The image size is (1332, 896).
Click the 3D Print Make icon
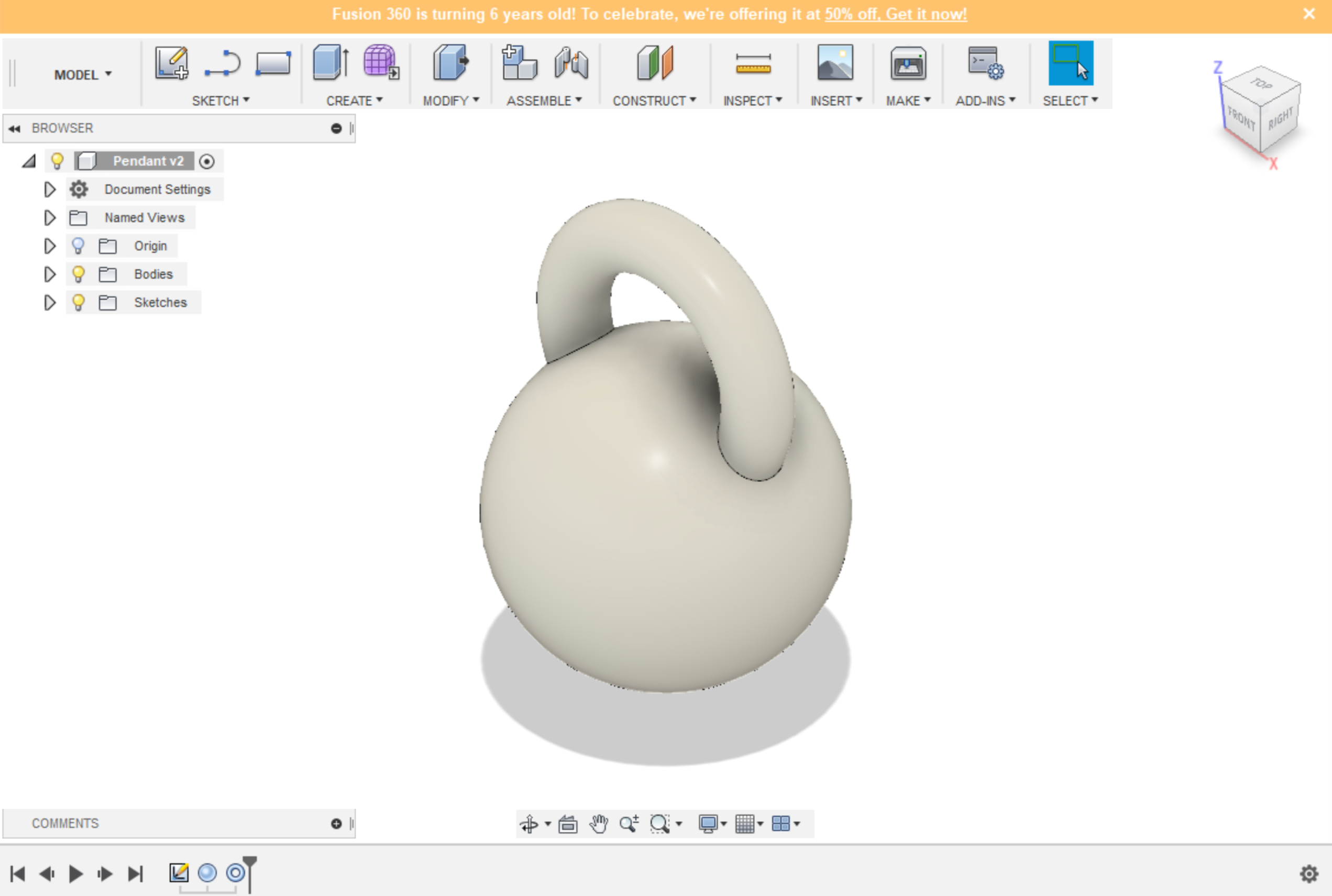tap(907, 64)
